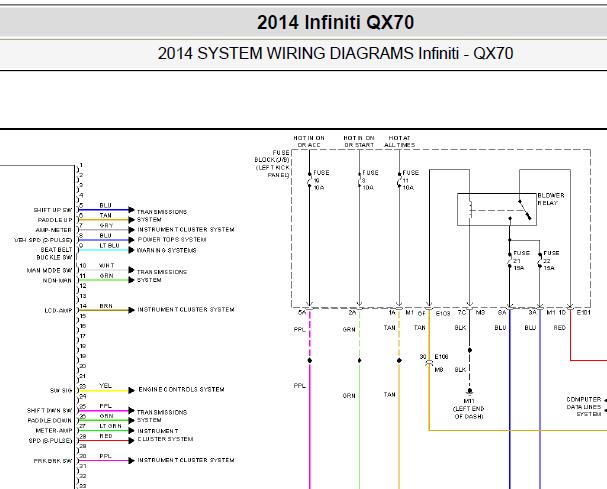Click the 'POWER TOPS SYSTEM' reference
This screenshot has height=489, width=607.
coord(172,240)
